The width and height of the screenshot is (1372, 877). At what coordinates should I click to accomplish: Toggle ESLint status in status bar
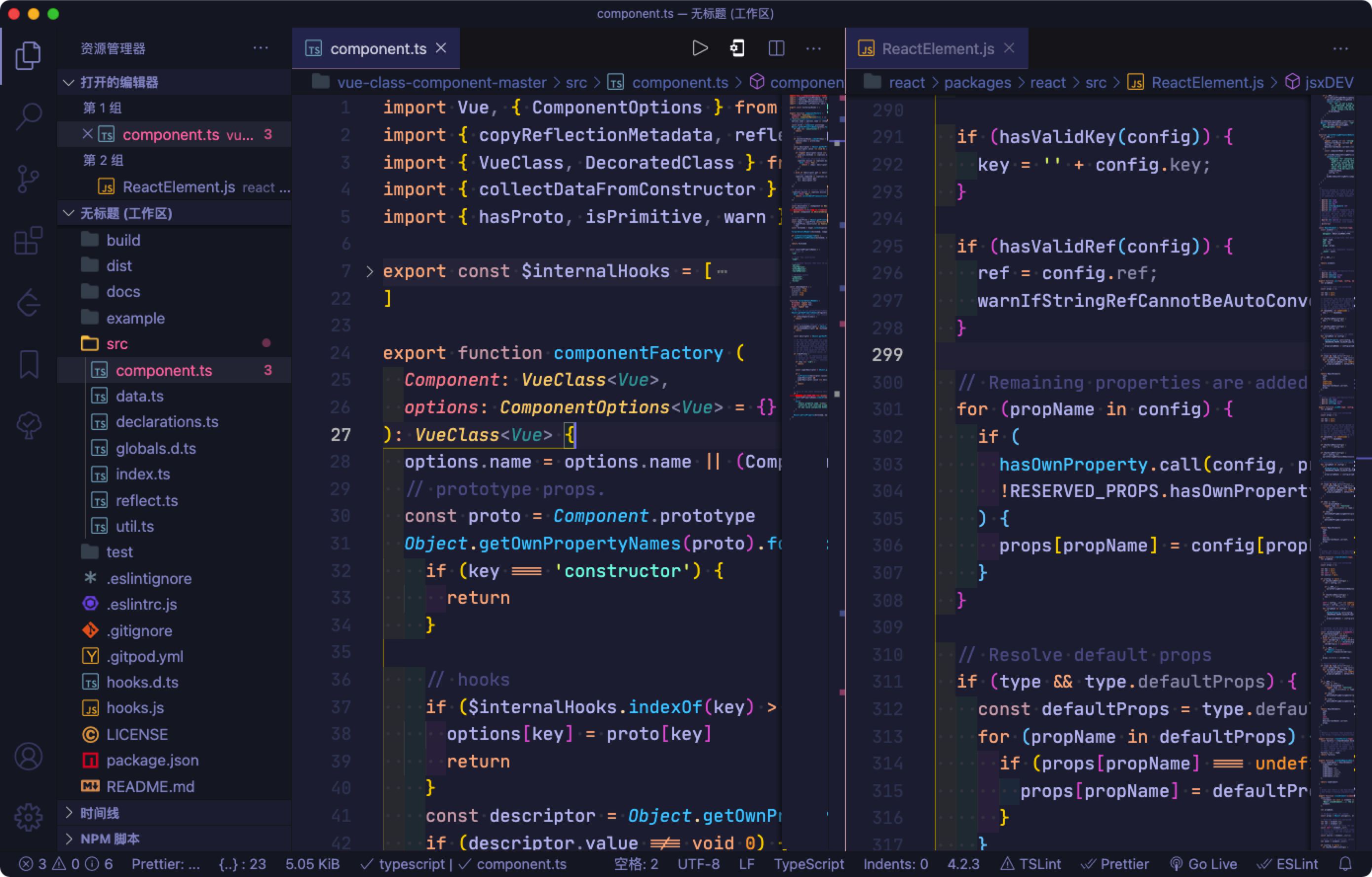1288,864
